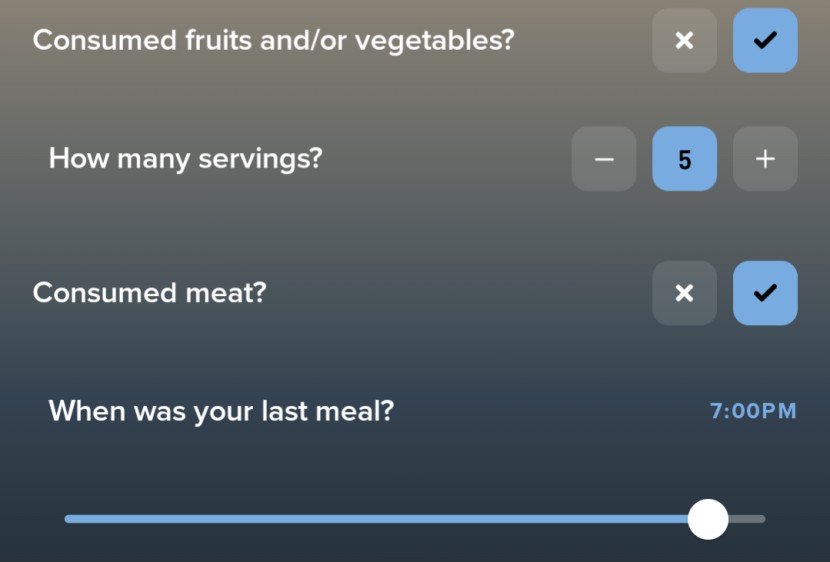Click the white last meal slider handle
830x562 pixels.
[x=708, y=519]
